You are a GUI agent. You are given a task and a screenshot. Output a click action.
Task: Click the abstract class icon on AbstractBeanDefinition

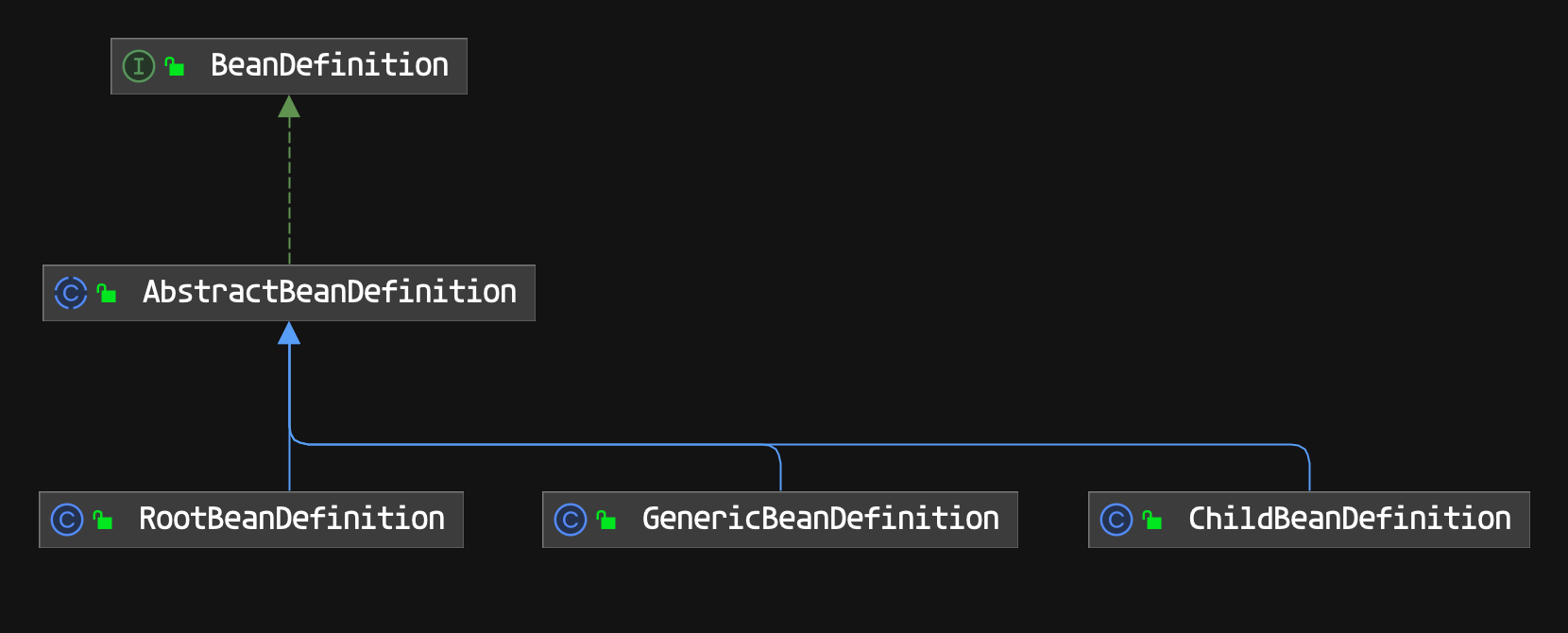[x=71, y=293]
